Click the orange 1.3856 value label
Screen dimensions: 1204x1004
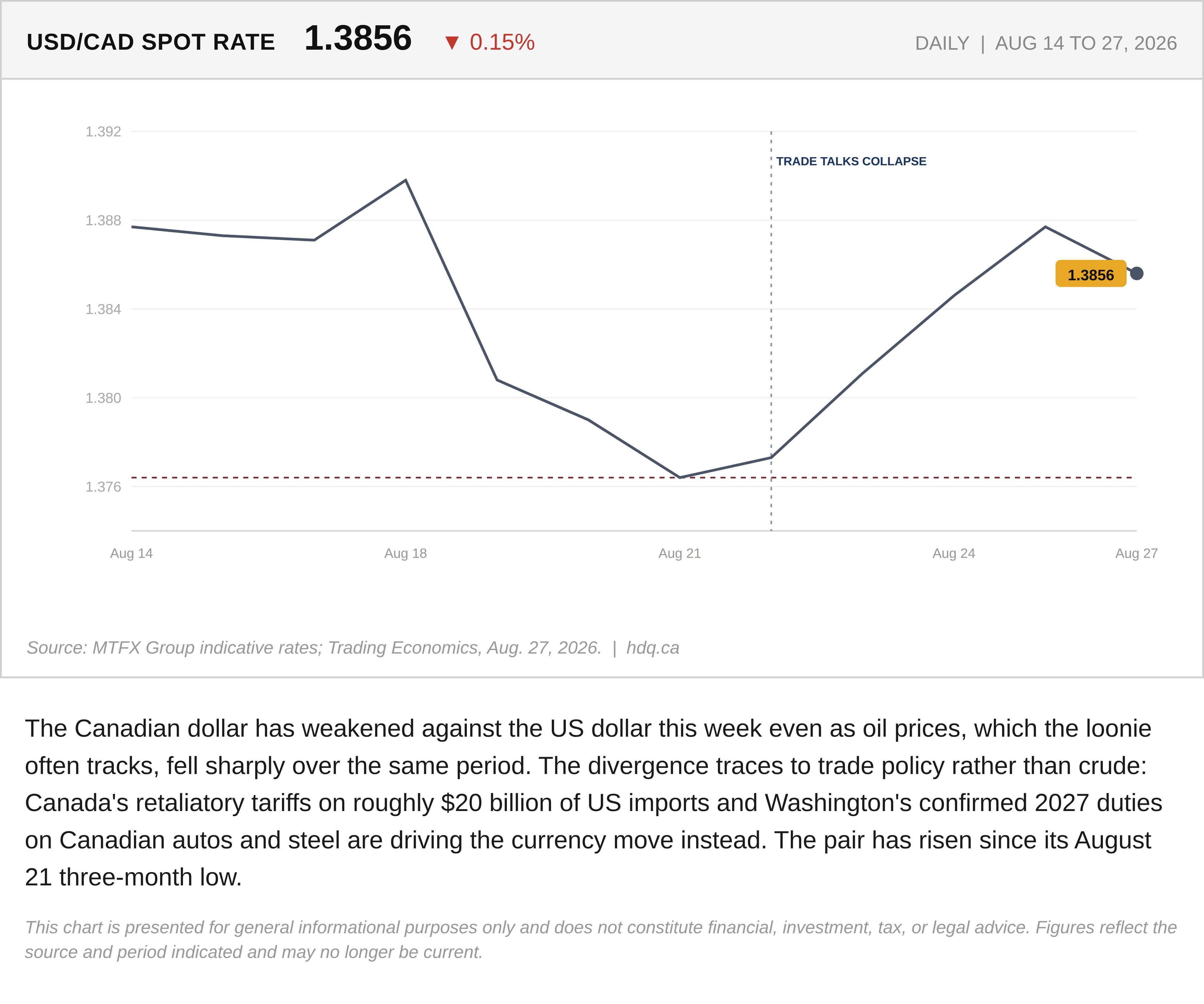pos(1091,274)
